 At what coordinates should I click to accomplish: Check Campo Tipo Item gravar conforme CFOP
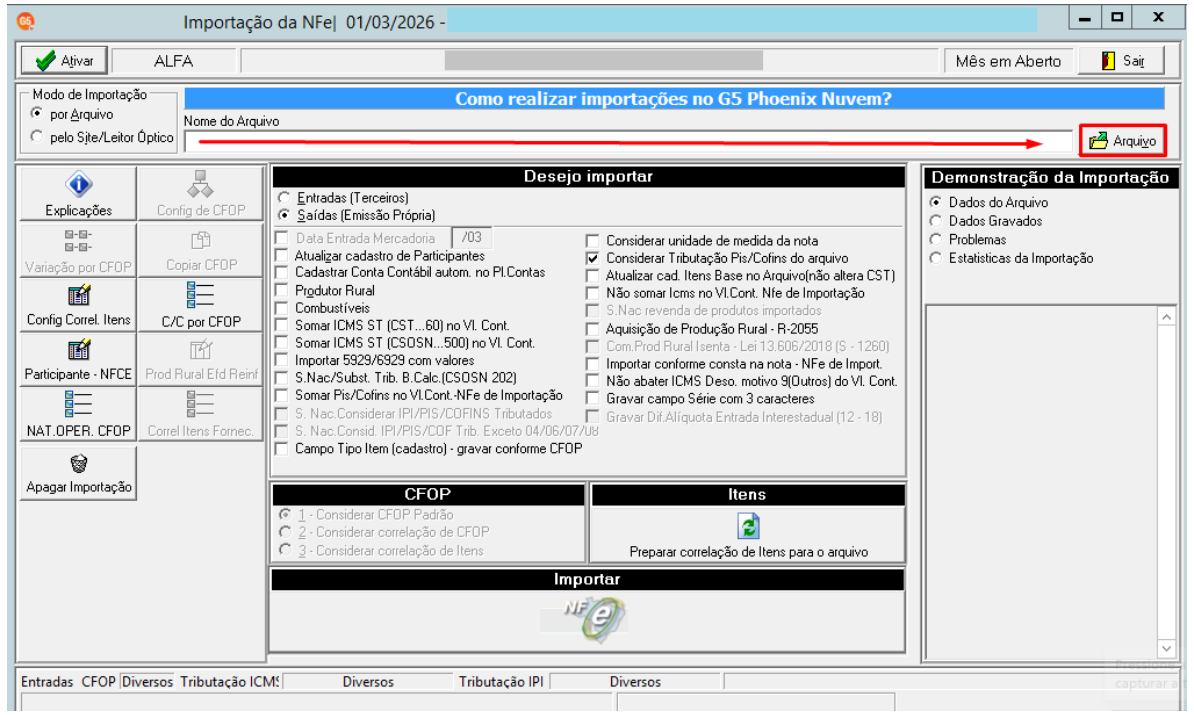[282, 449]
